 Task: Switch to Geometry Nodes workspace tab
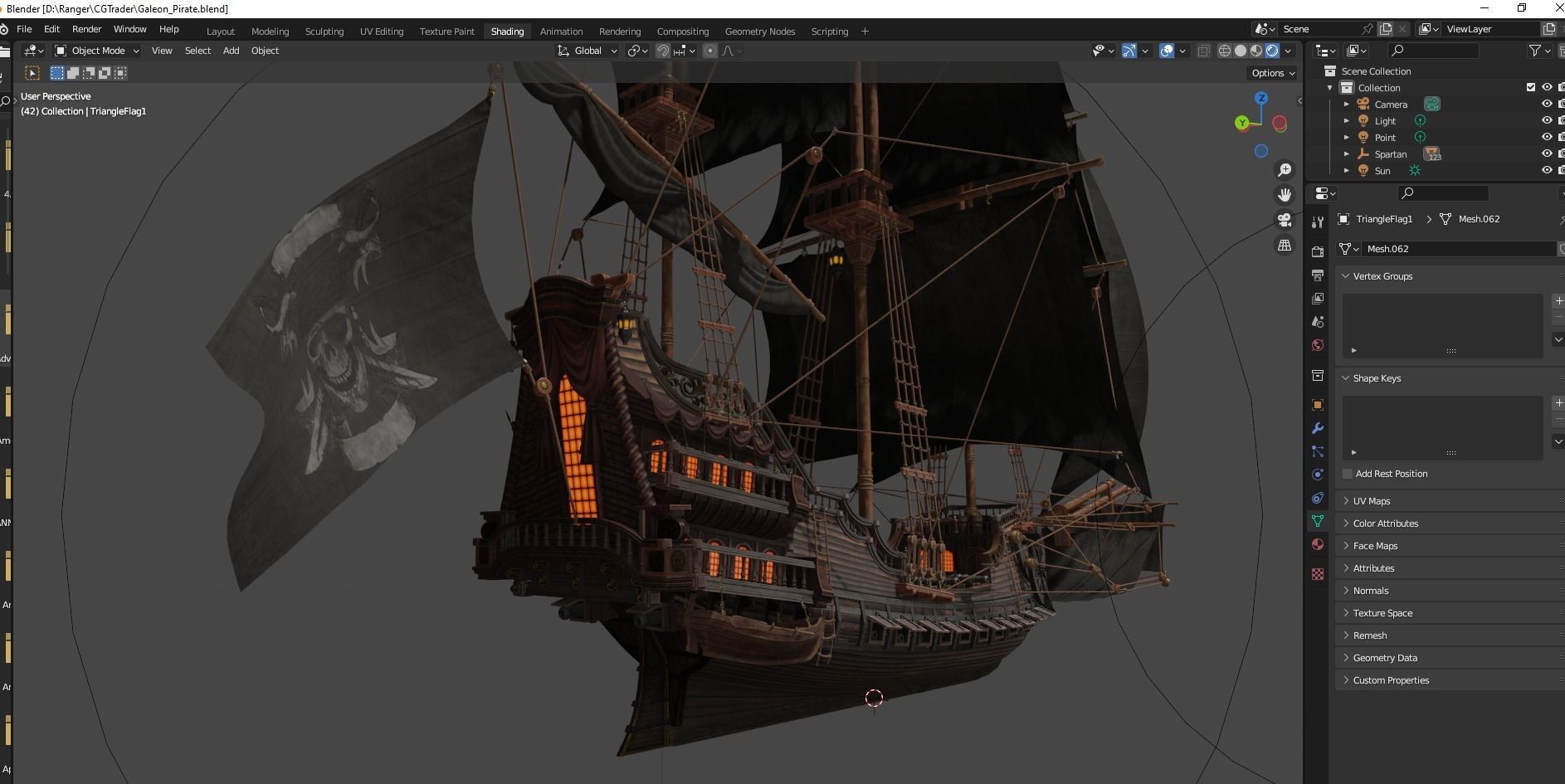(760, 32)
